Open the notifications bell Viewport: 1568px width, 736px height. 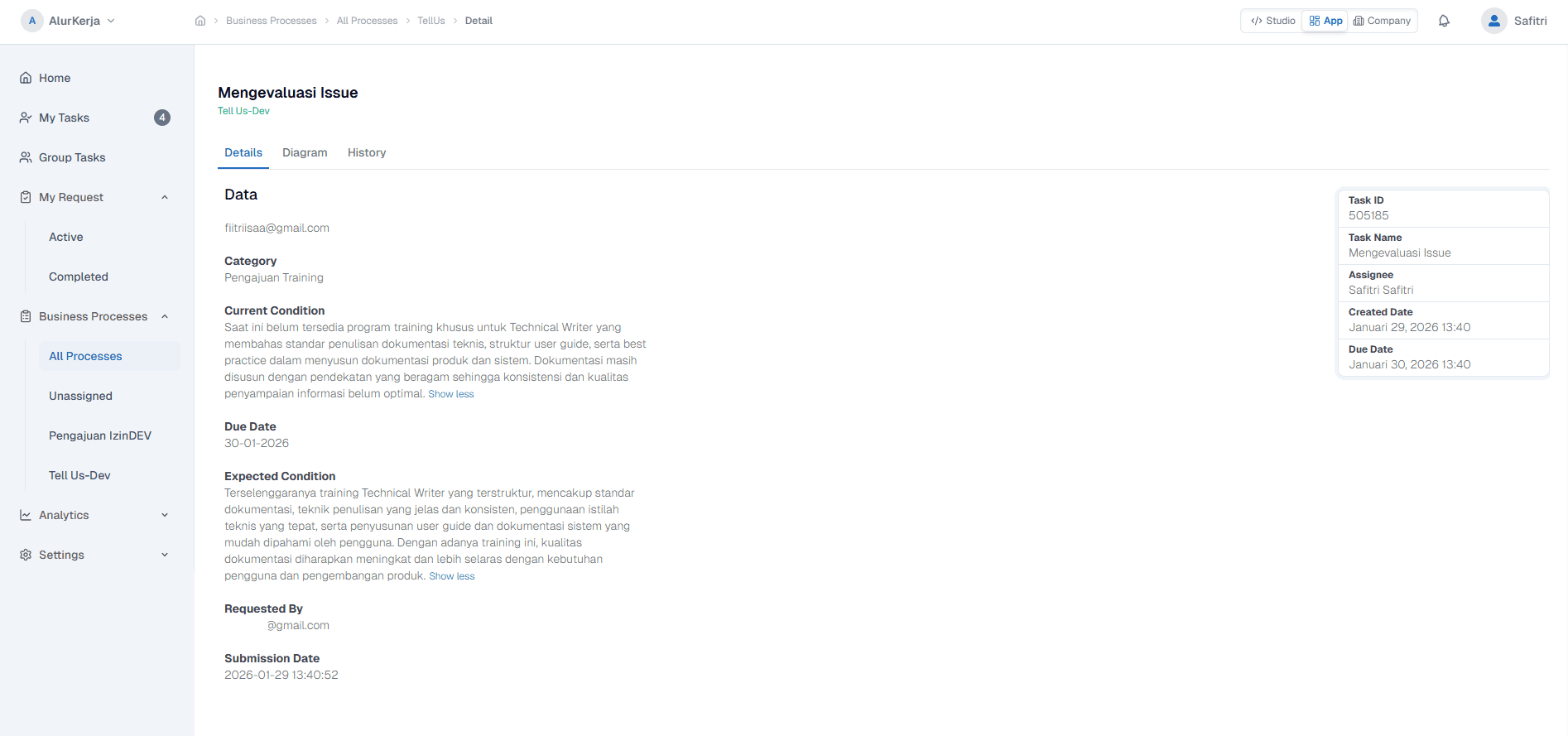1444,21
